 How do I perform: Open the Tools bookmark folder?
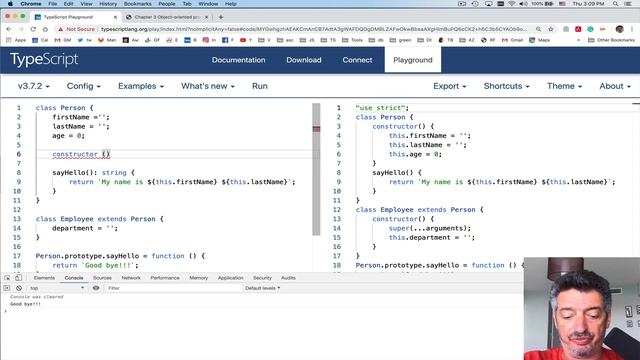click(x=352, y=40)
